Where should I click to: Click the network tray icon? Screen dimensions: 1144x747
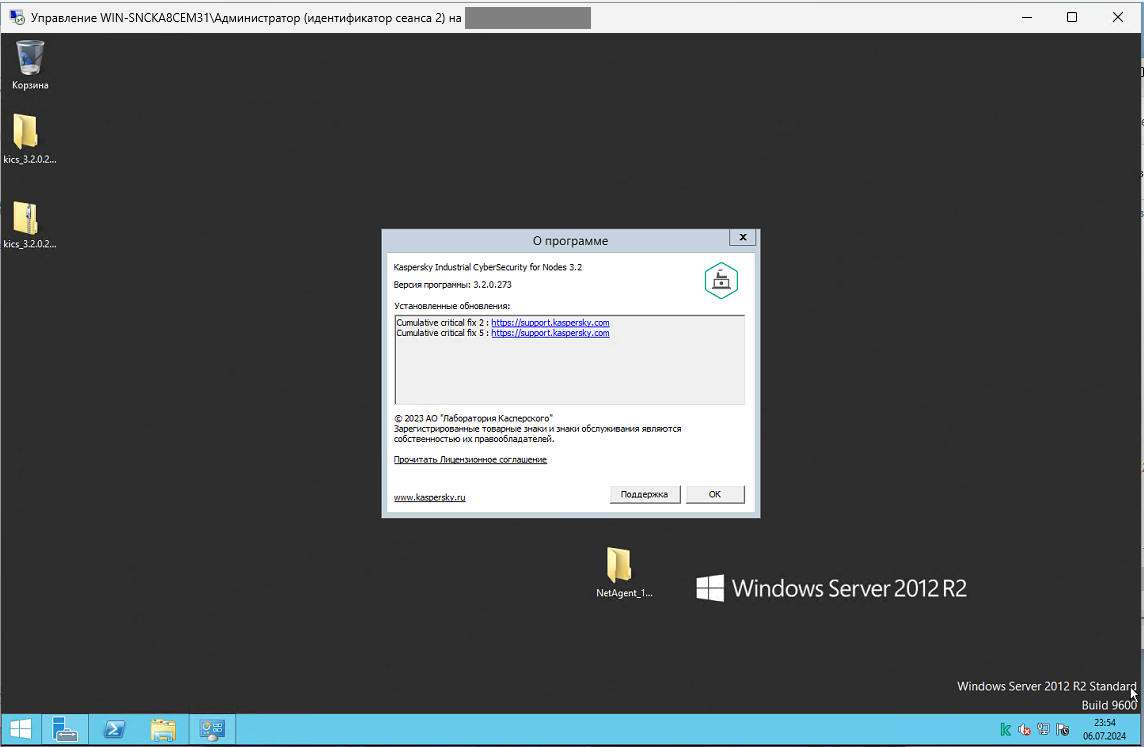point(1043,729)
